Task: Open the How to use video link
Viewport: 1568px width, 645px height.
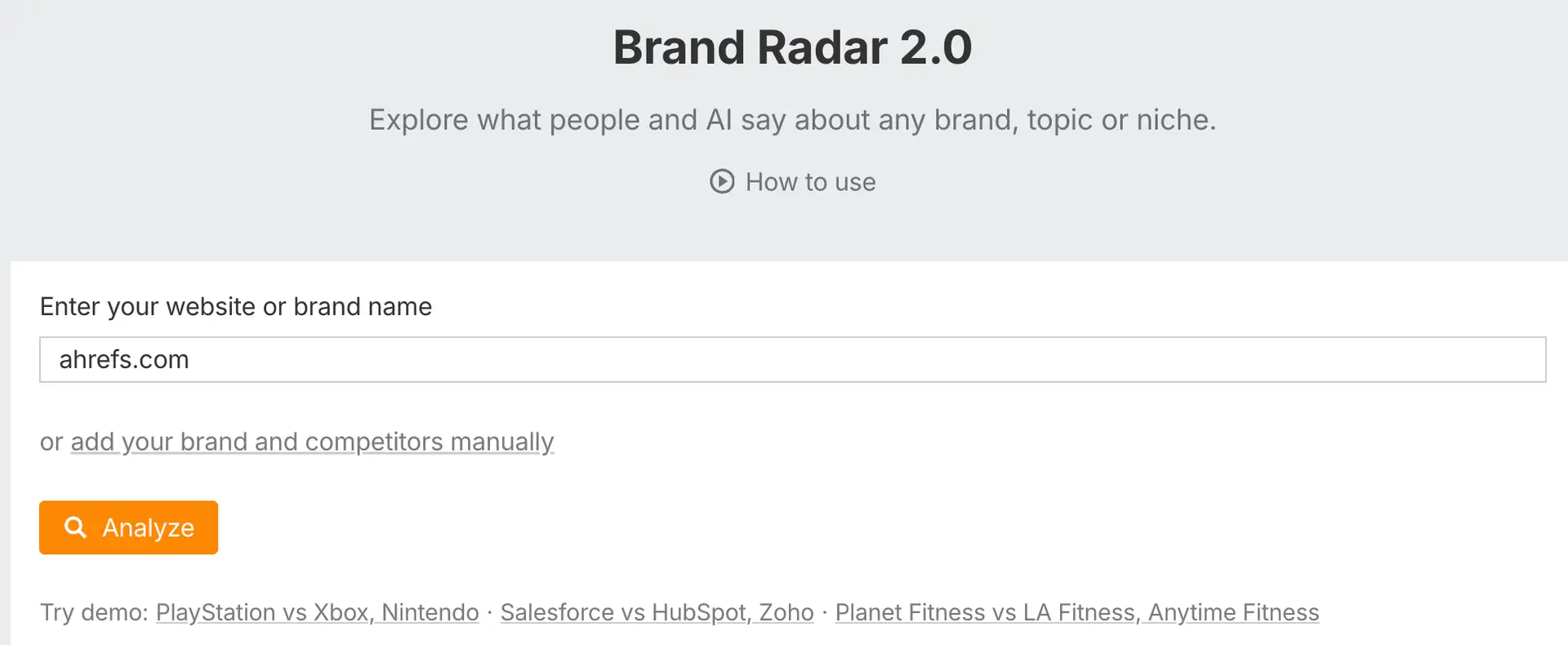Action: pyautogui.click(x=793, y=181)
